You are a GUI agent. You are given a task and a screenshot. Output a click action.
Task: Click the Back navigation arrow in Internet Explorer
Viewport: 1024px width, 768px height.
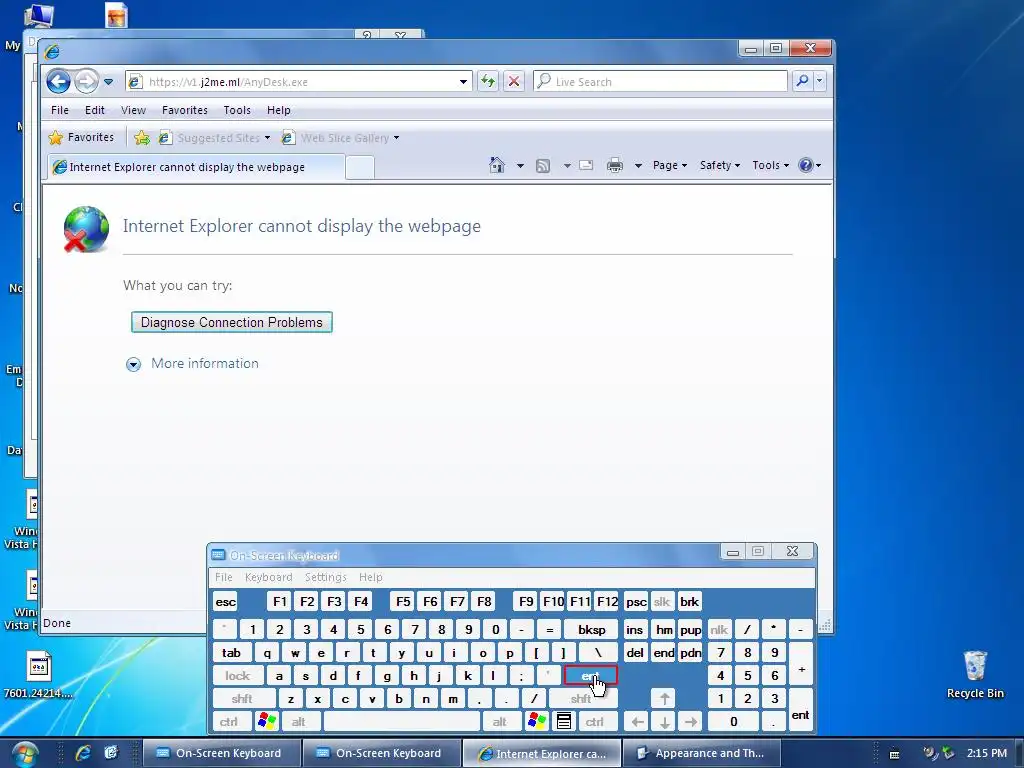(58, 82)
